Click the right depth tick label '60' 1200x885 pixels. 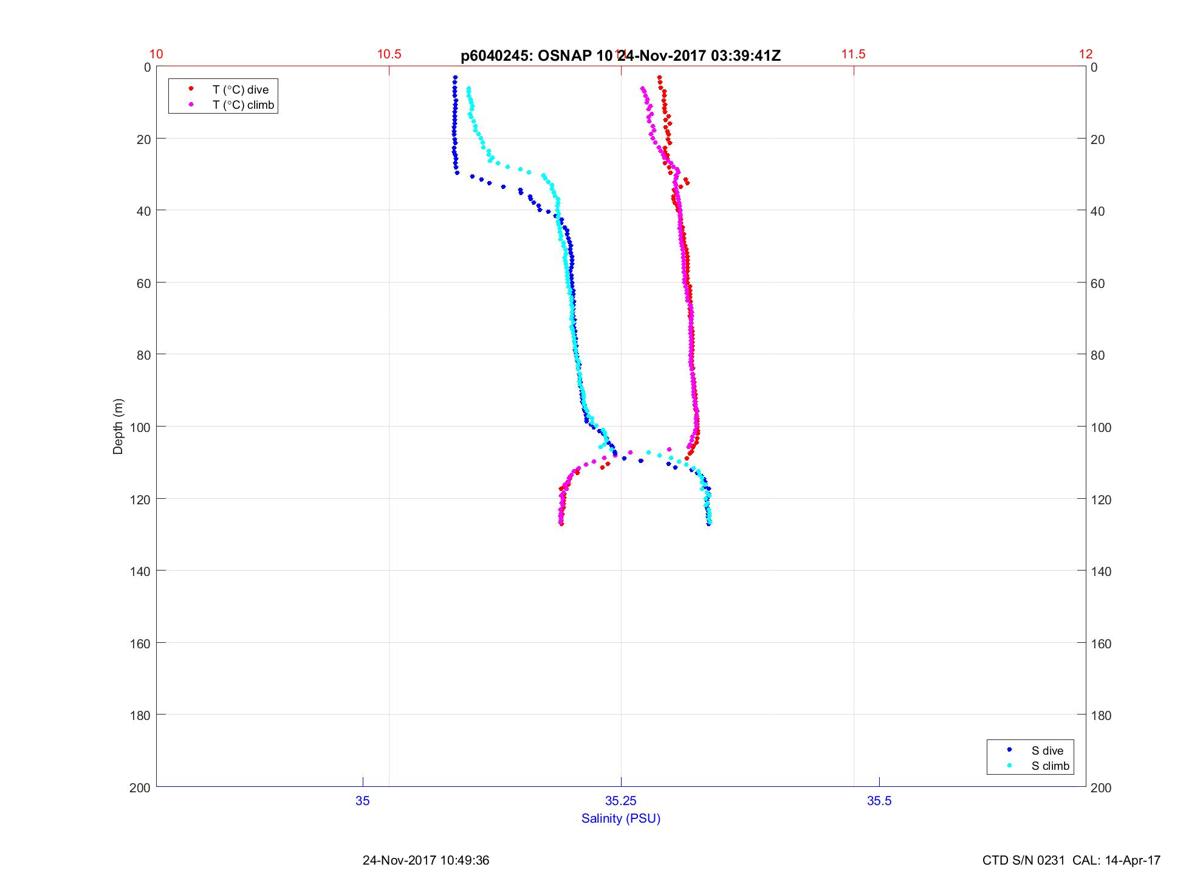(1099, 283)
